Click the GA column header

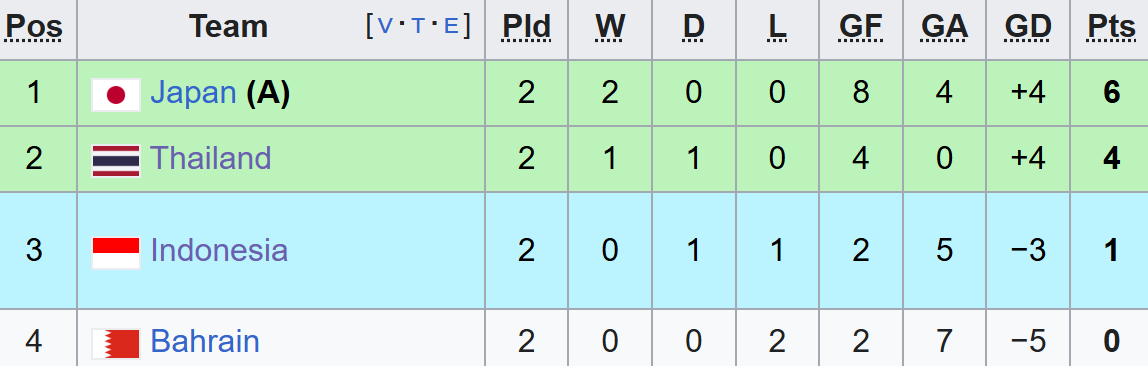point(944,28)
